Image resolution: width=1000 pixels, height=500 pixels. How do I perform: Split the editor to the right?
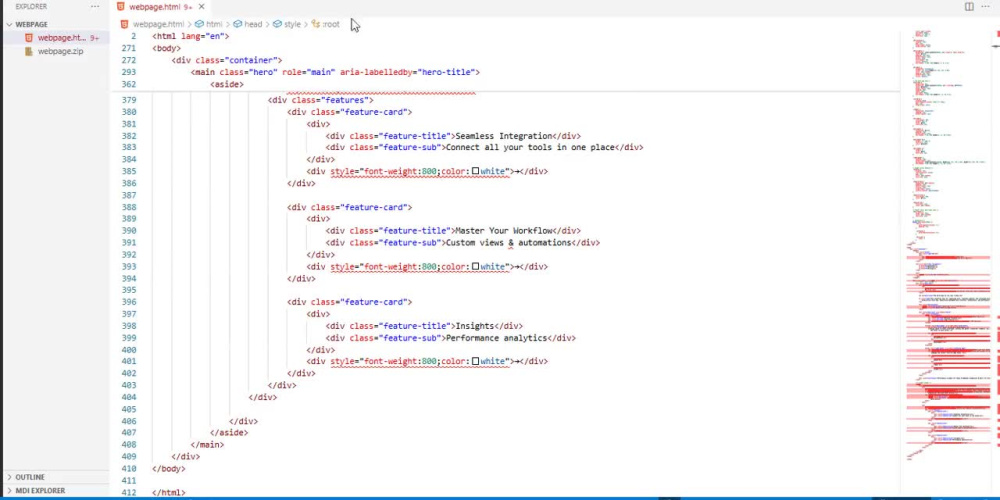coord(969,6)
